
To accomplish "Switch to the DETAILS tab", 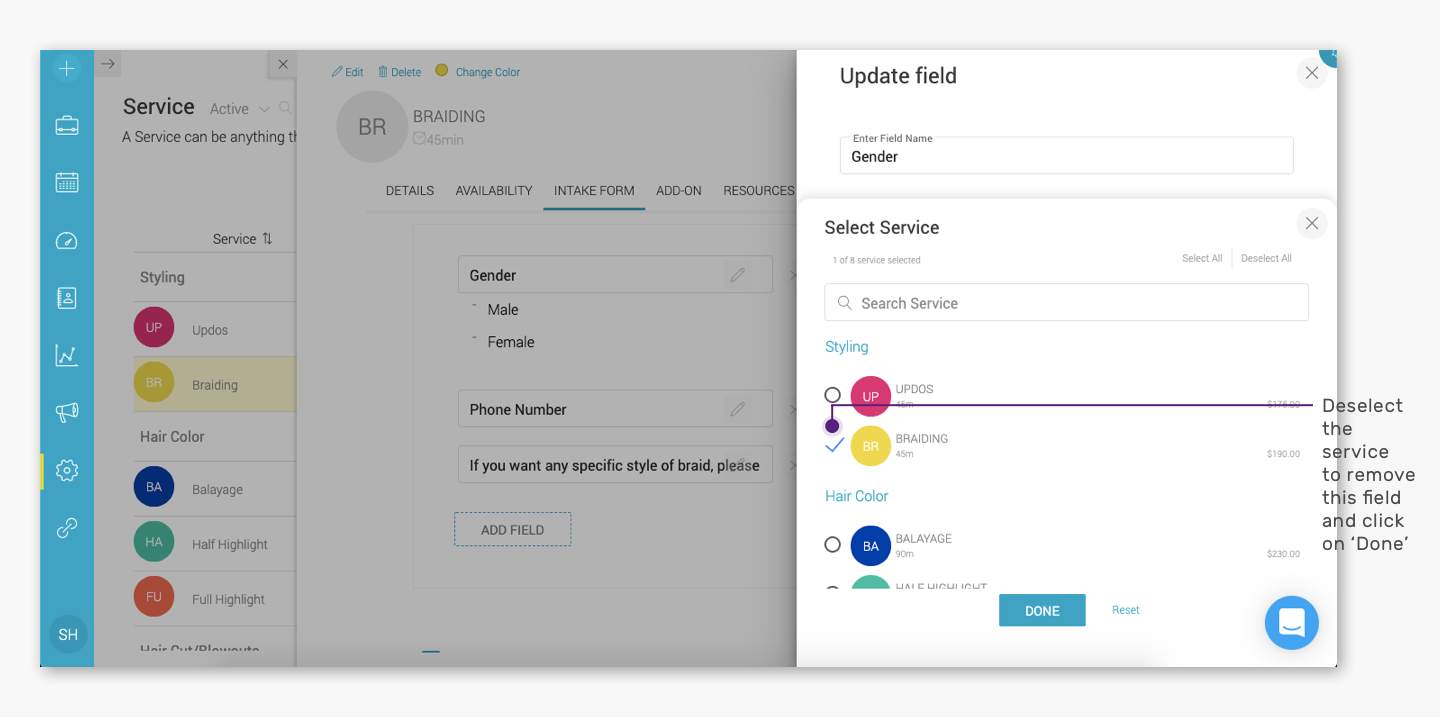I will (x=410, y=190).
